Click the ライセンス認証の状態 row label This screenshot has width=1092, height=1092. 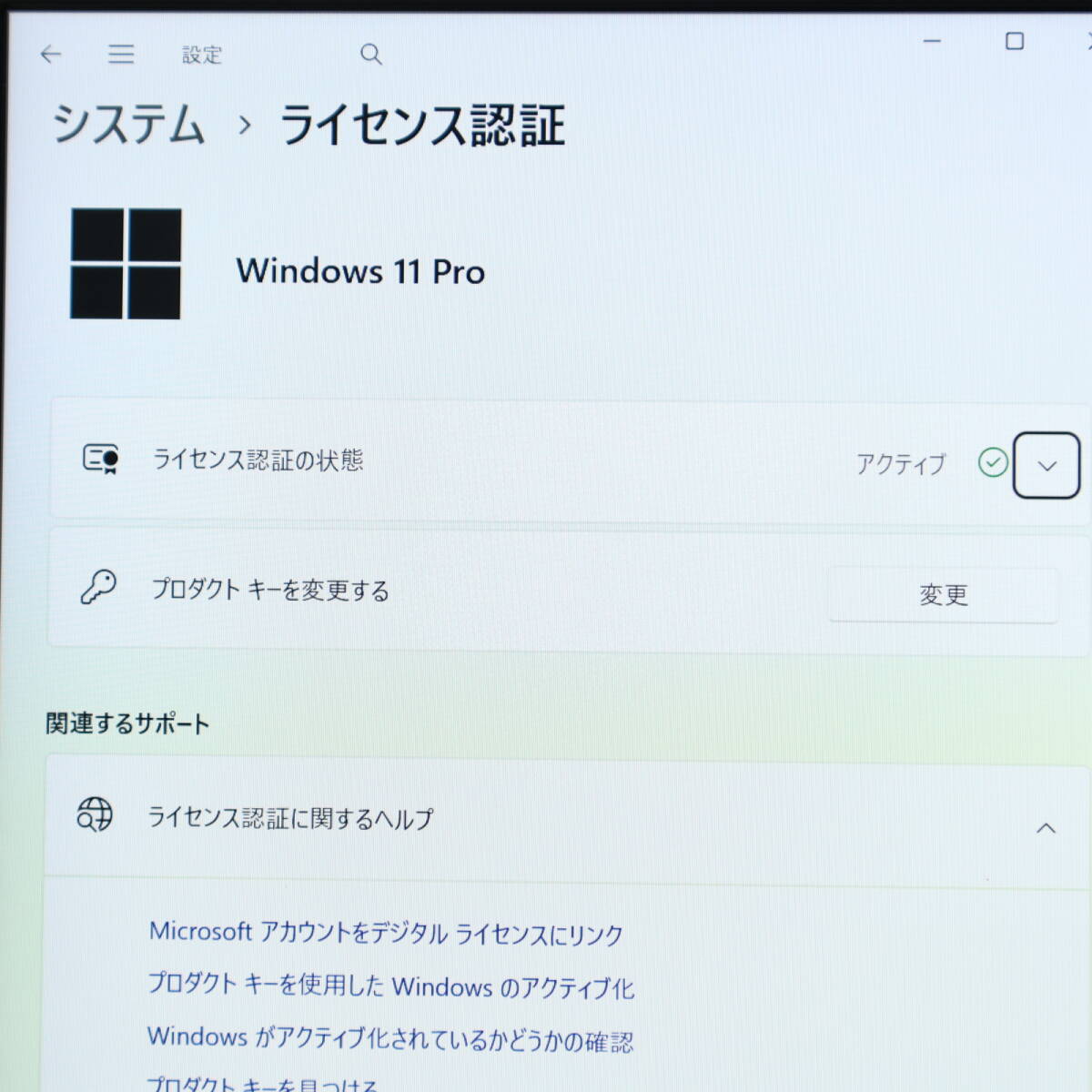click(x=258, y=460)
